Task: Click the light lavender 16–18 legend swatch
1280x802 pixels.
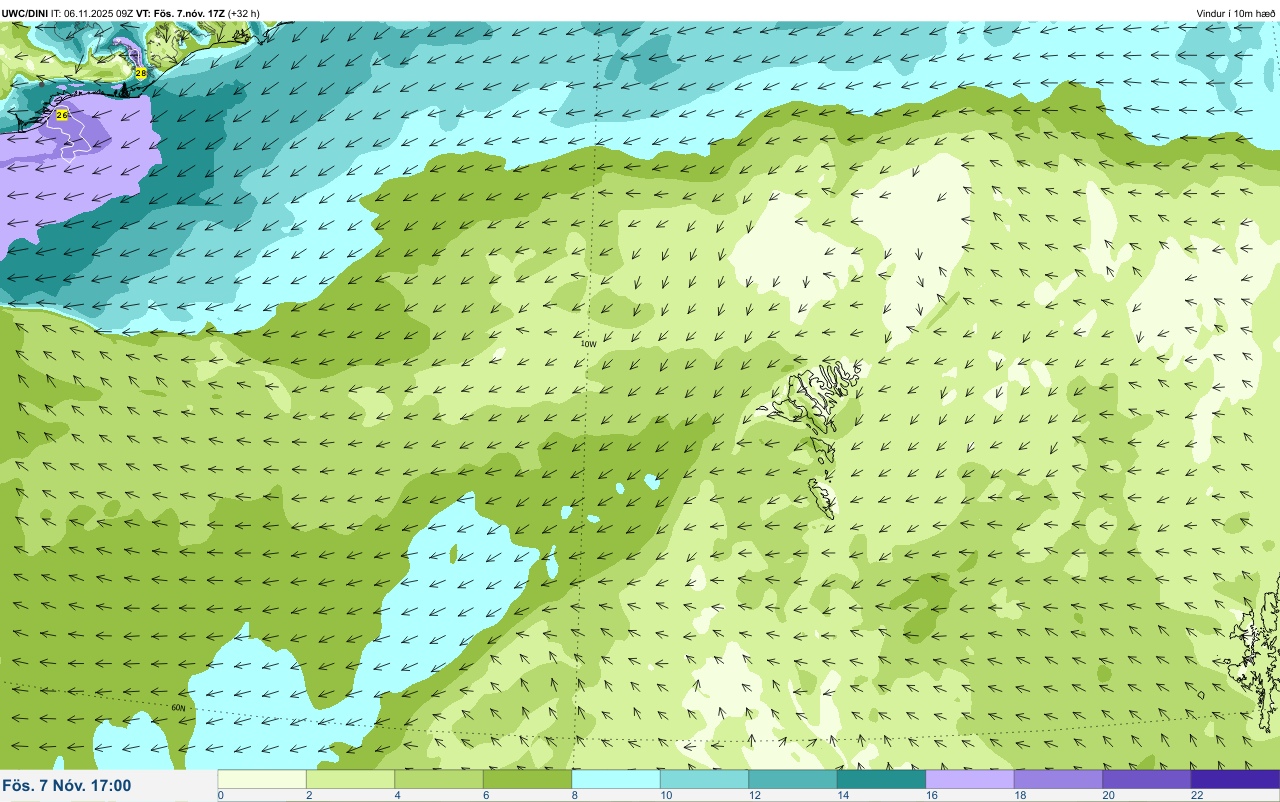Action: (x=970, y=779)
